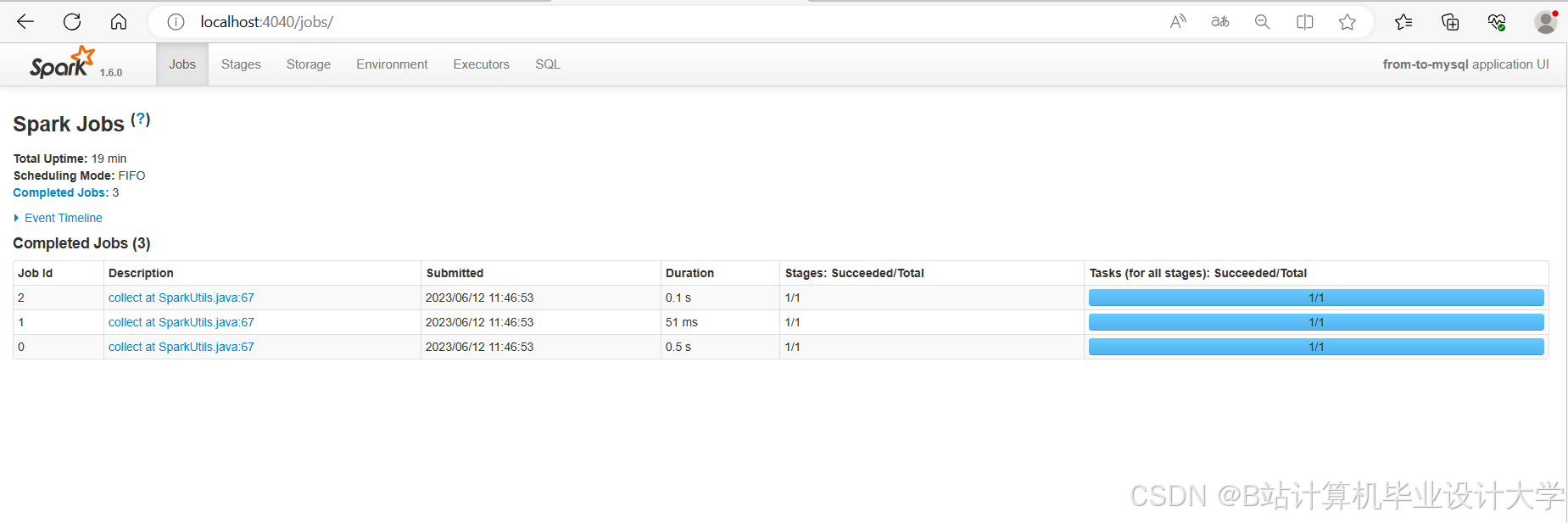Screen dimensions: 1568x523
Task: Select the Stages 1/1 cell for job 1
Action: 932,322
